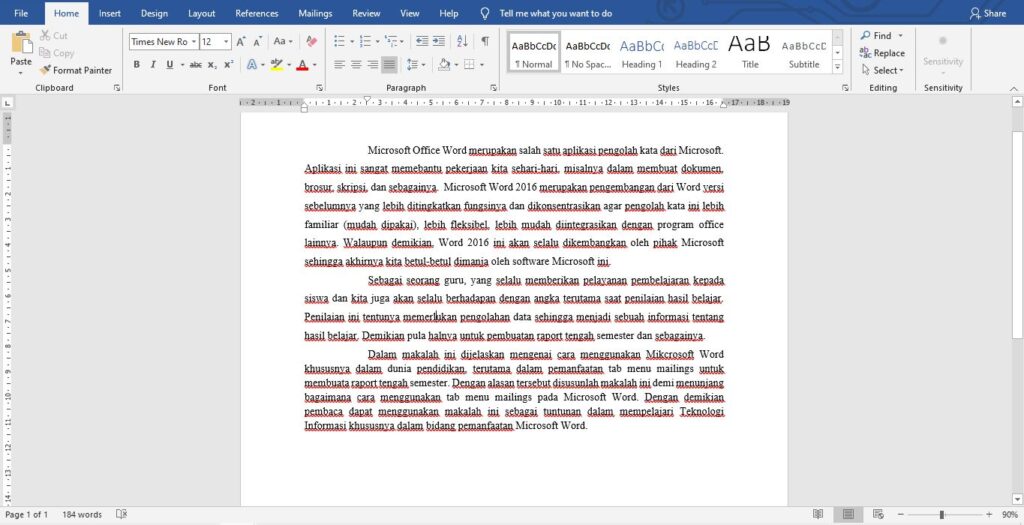Click the vertical scrollbar thumb
Image resolution: width=1024 pixels, height=525 pixels.
[1017, 235]
